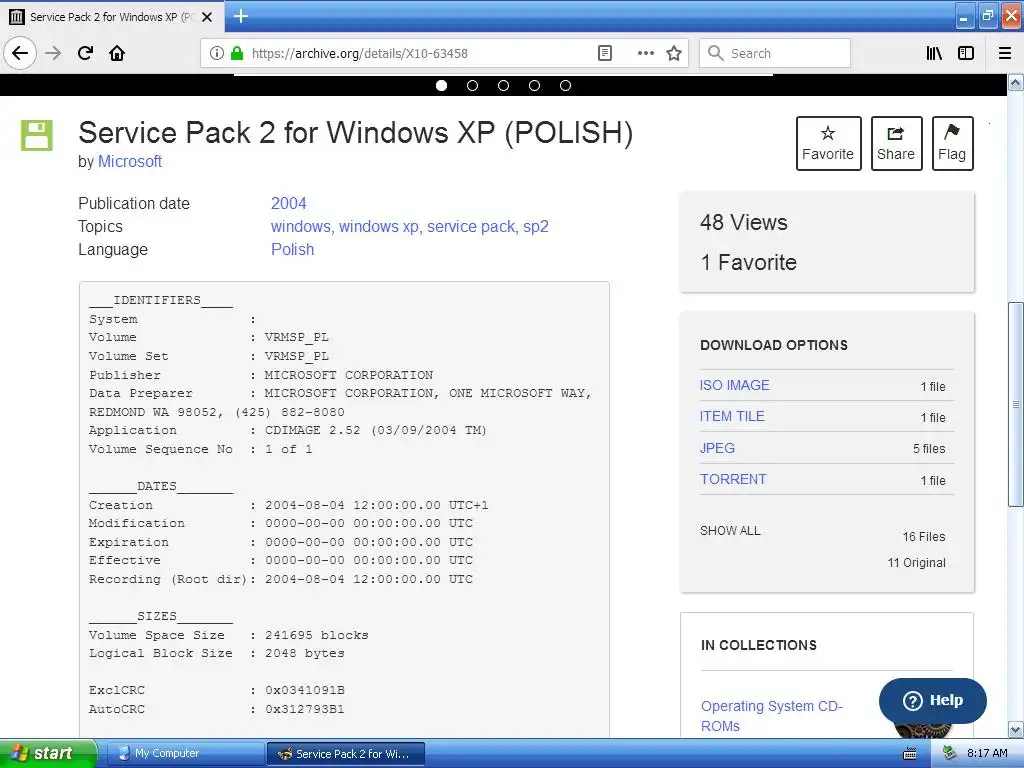Click the green secure padlock icon
The height and width of the screenshot is (768, 1024).
pos(237,53)
